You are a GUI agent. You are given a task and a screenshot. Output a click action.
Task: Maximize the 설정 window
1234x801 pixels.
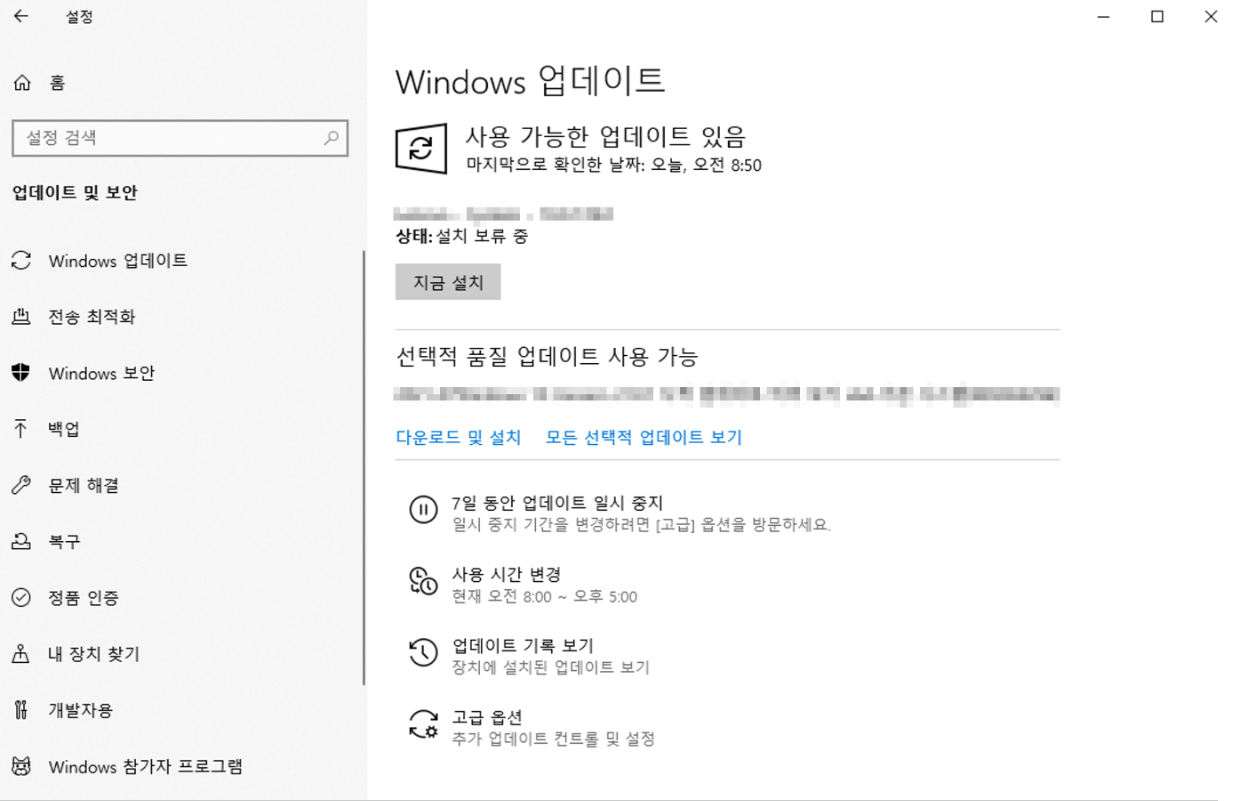pyautogui.click(x=1157, y=17)
